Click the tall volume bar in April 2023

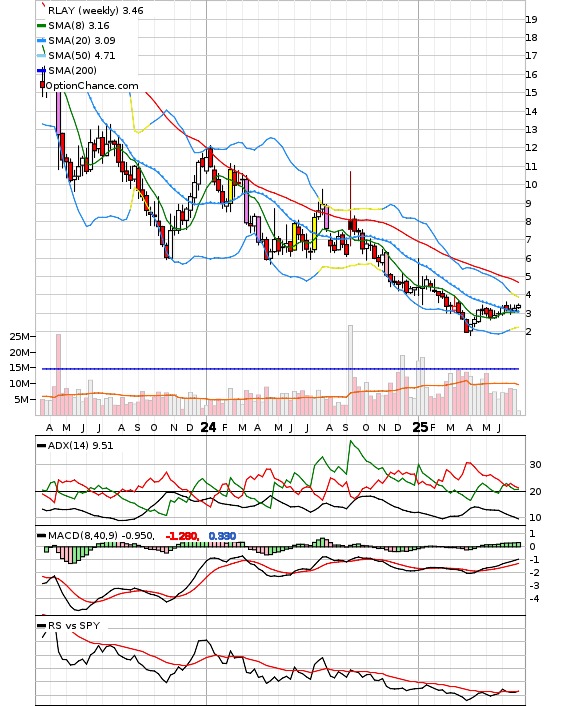(x=58, y=375)
